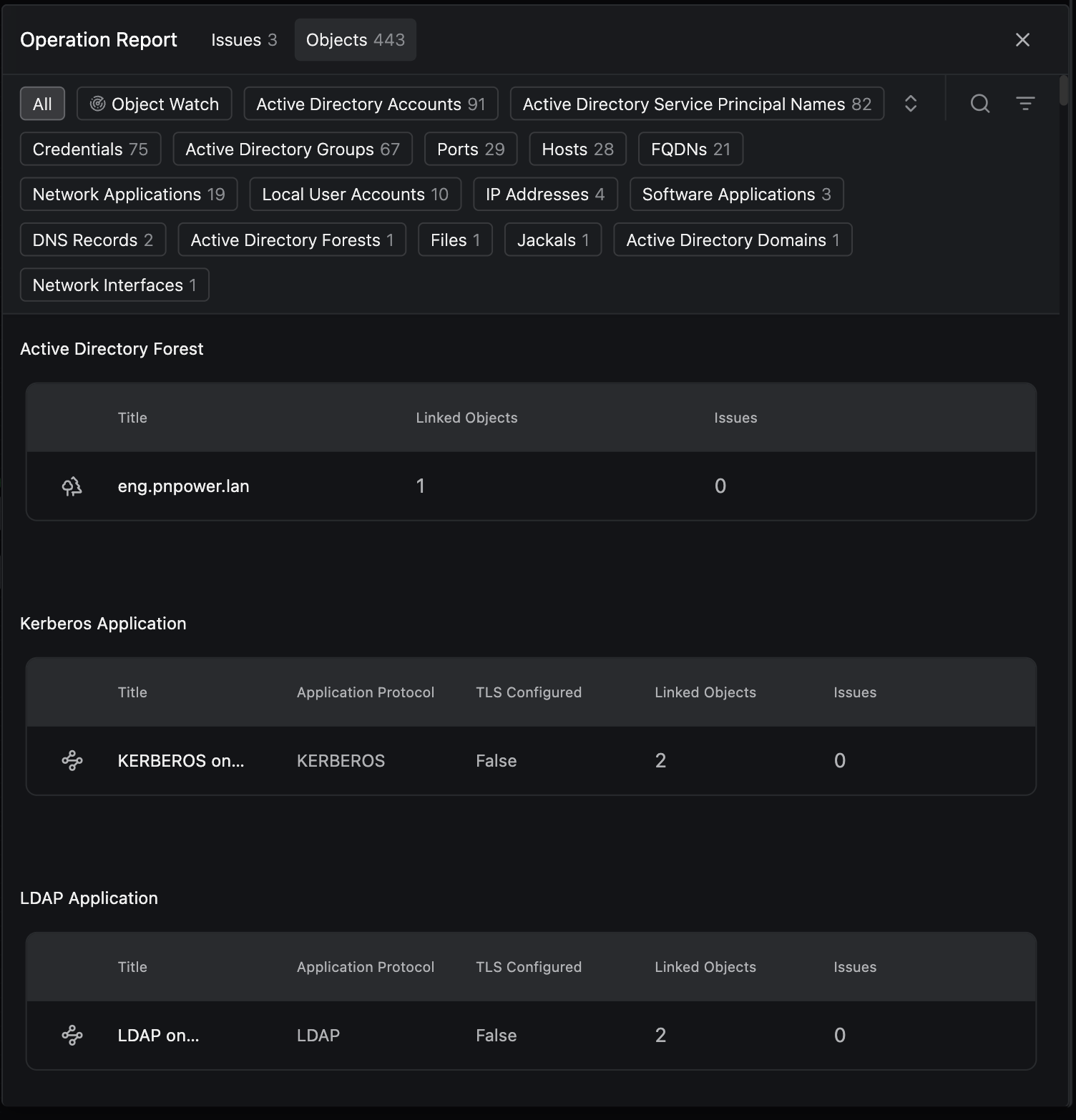Open the eng.pnpower.lan forest entry

tap(183, 486)
